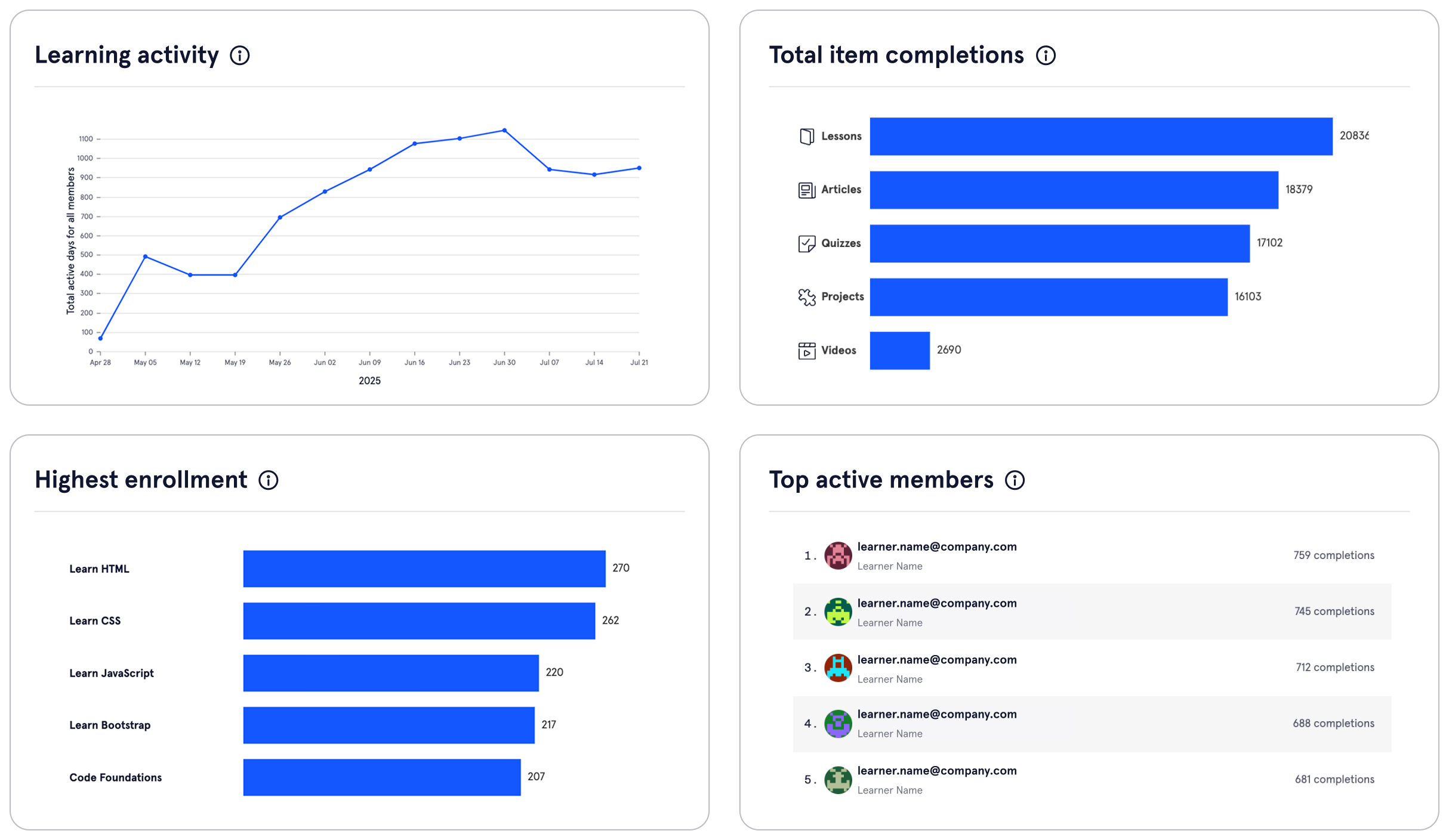
Task: Select the Quizzes checkmark icon
Action: 807,243
